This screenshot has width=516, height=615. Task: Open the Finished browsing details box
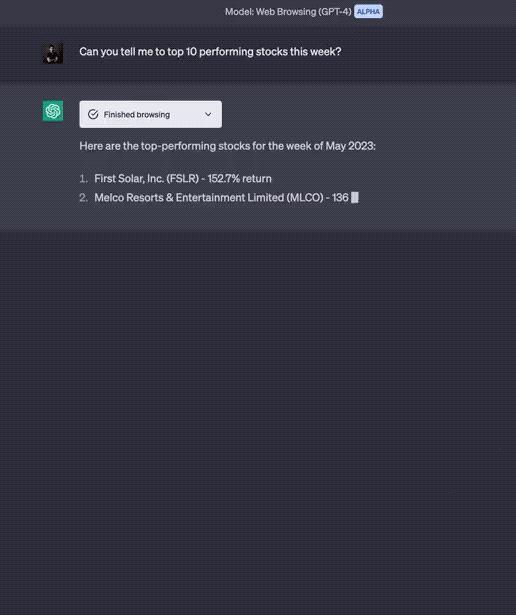[151, 114]
